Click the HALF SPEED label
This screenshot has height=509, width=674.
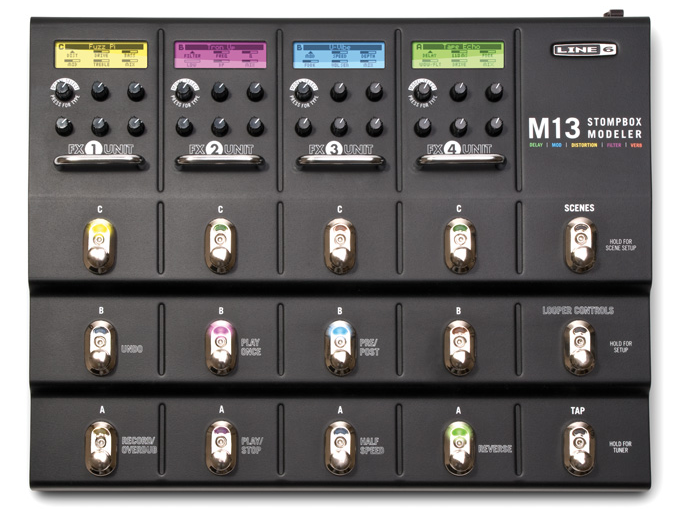pyautogui.click(x=372, y=446)
